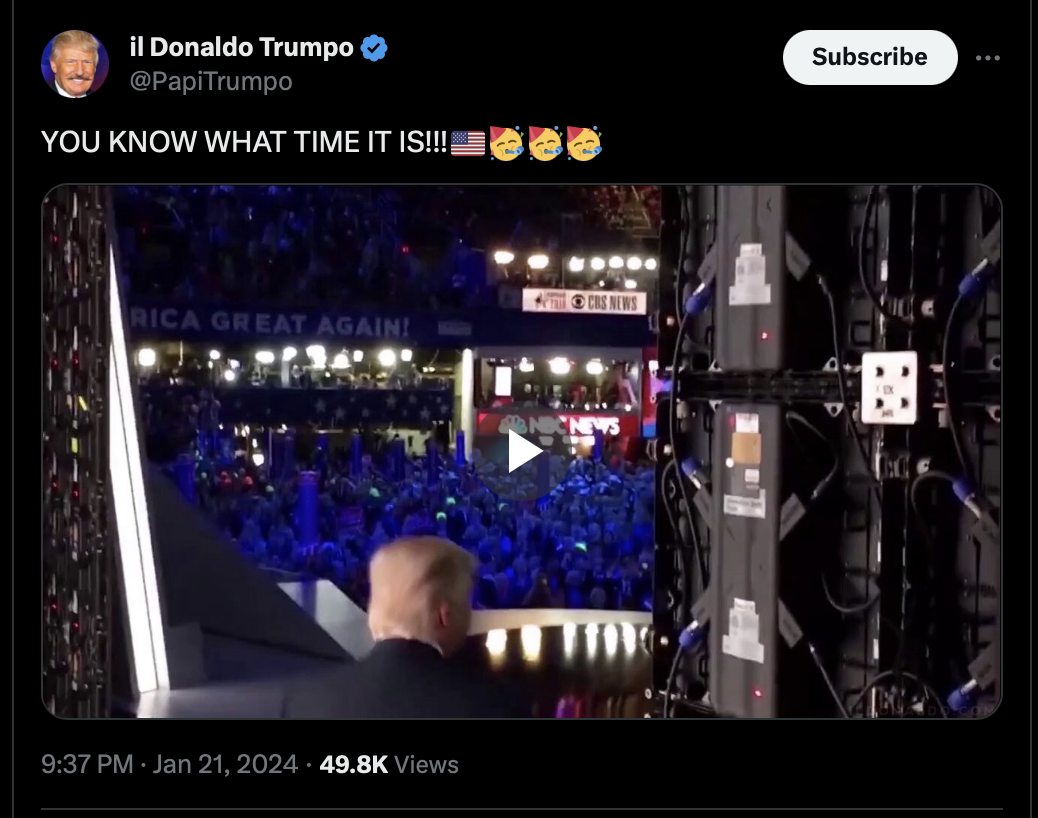Open the 9:37 PM timestamp link
1038x818 pixels.
[x=87, y=764]
